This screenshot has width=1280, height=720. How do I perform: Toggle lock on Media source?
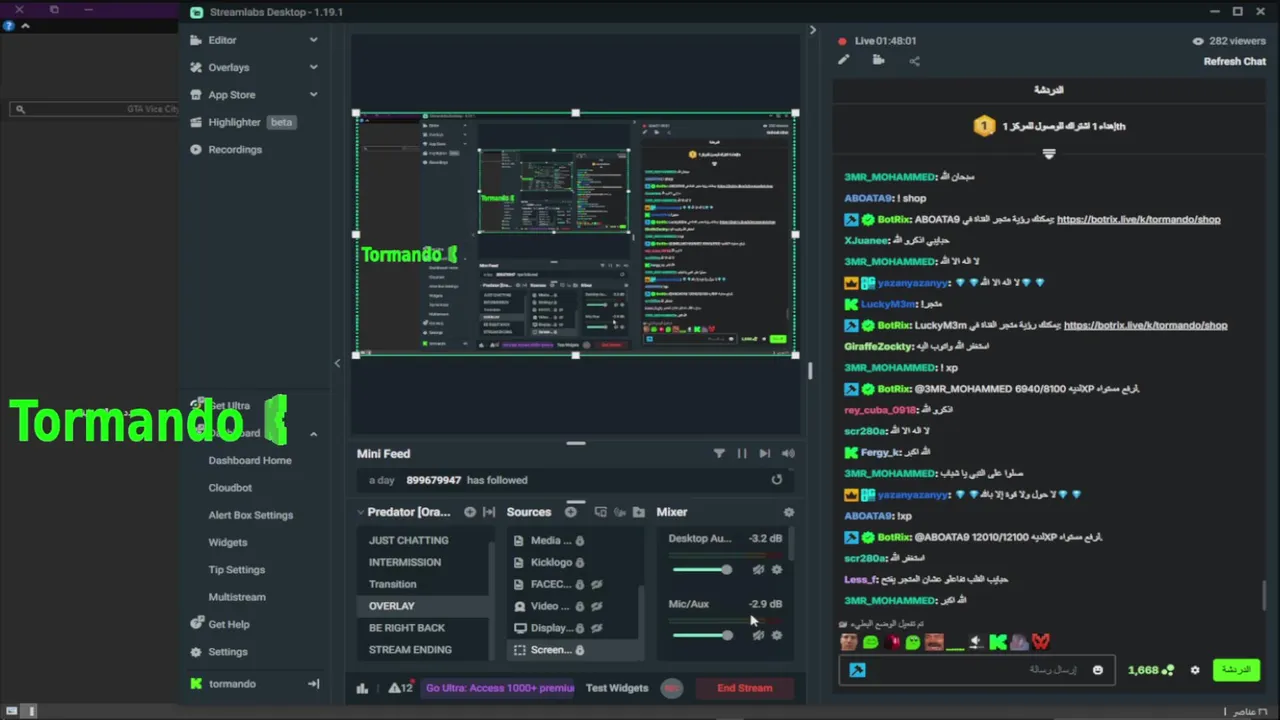point(580,541)
